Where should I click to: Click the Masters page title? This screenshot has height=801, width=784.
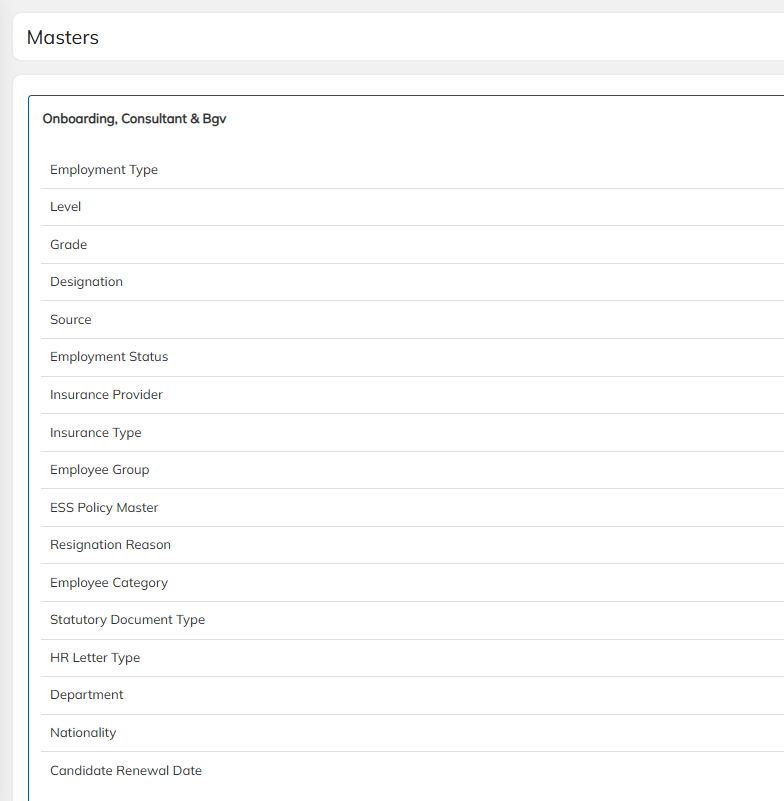[63, 38]
